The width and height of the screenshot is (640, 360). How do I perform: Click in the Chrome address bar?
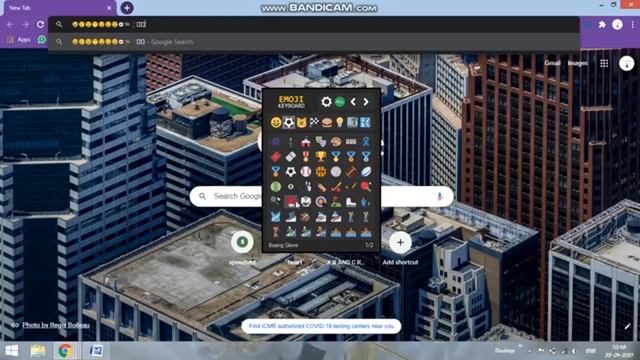pos(313,24)
